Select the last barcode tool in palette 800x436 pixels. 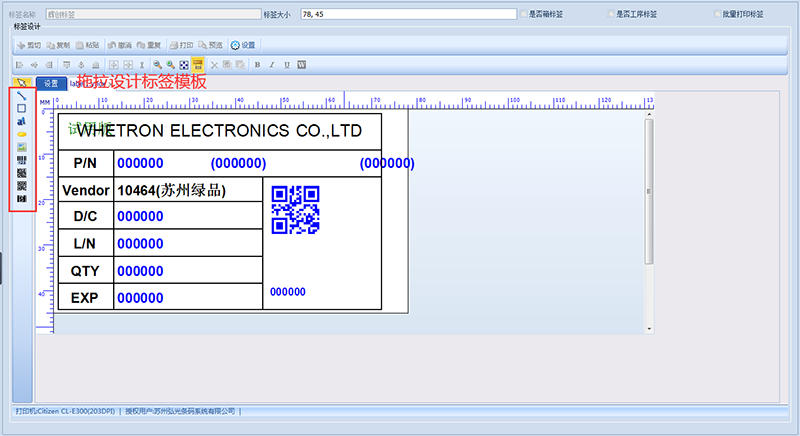point(21,198)
